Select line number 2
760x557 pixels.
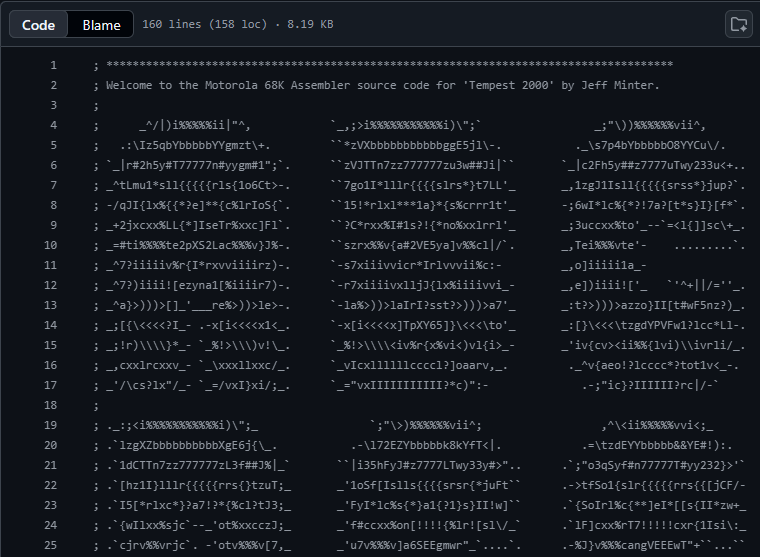(x=53, y=85)
